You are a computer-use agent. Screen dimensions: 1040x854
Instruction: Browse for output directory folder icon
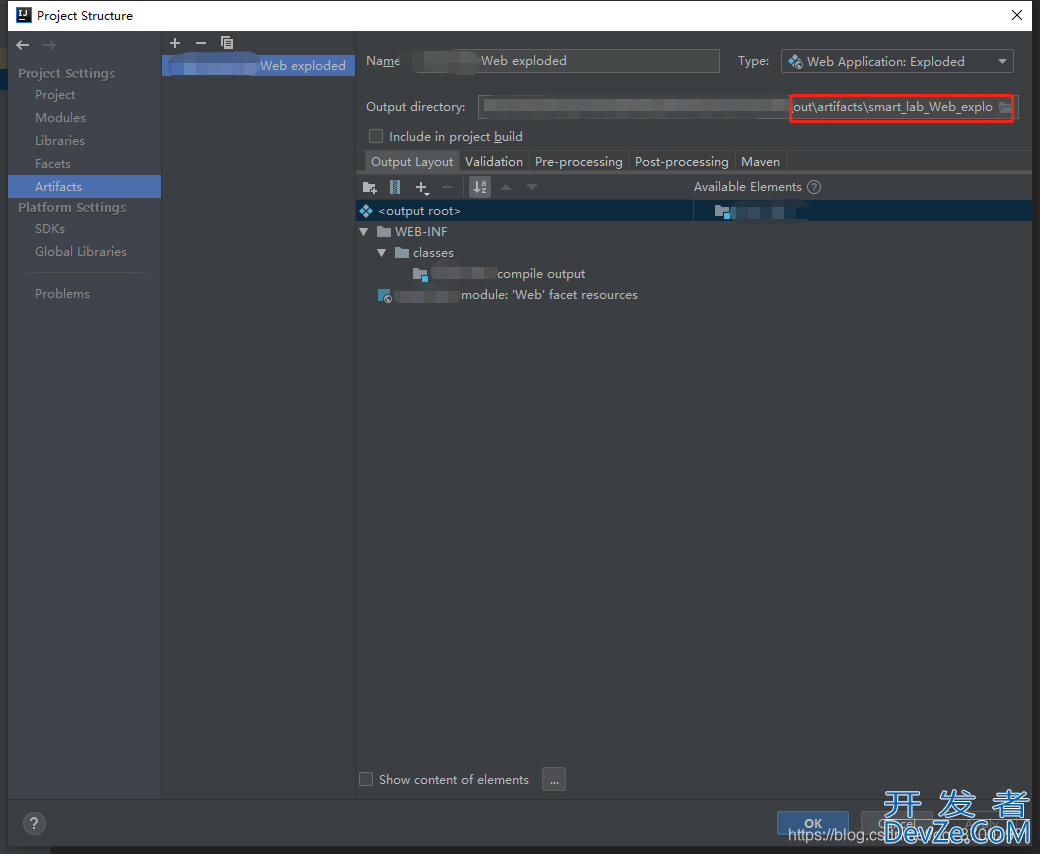pyautogui.click(x=1006, y=107)
